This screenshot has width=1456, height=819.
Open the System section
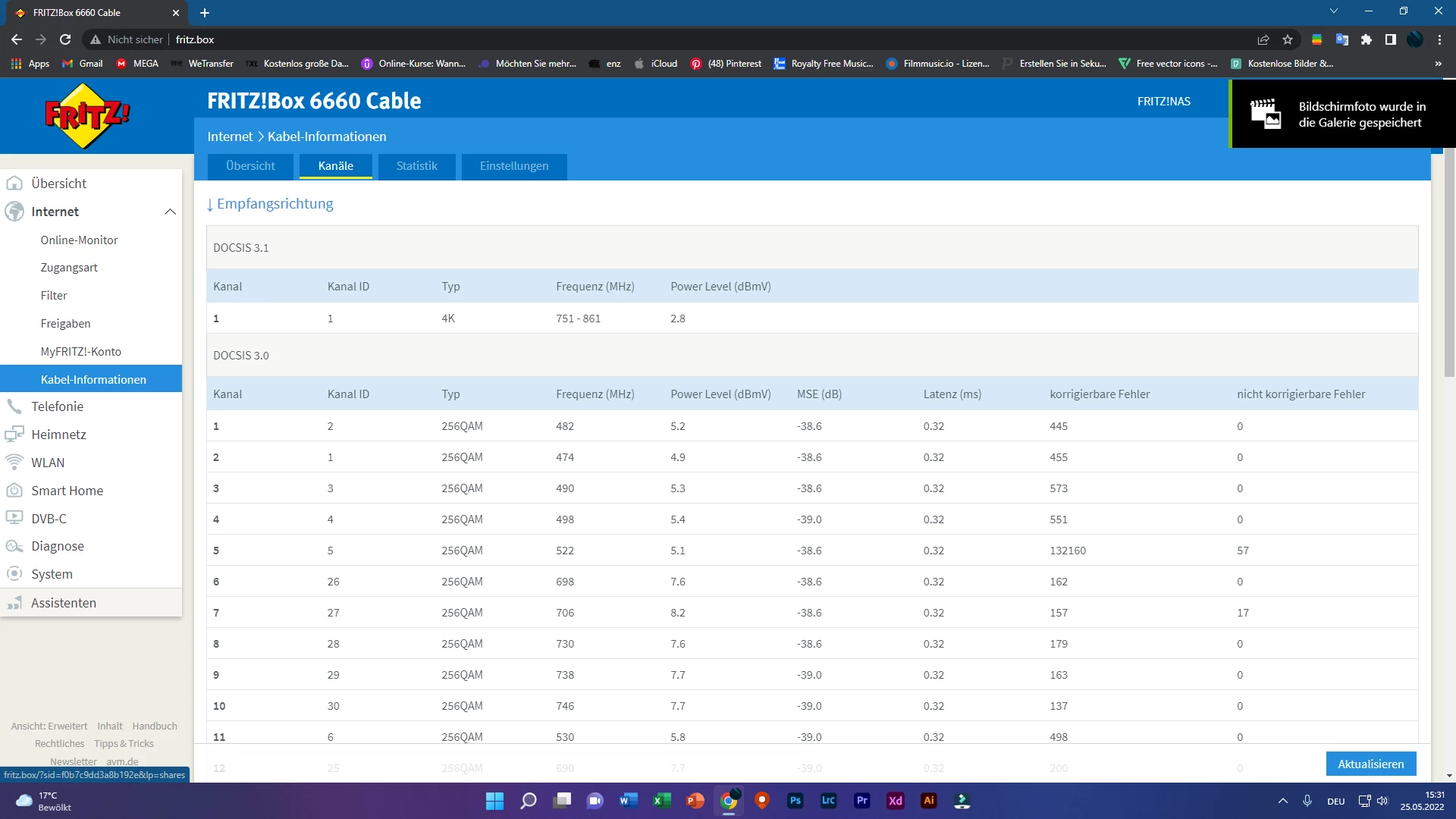(x=52, y=574)
